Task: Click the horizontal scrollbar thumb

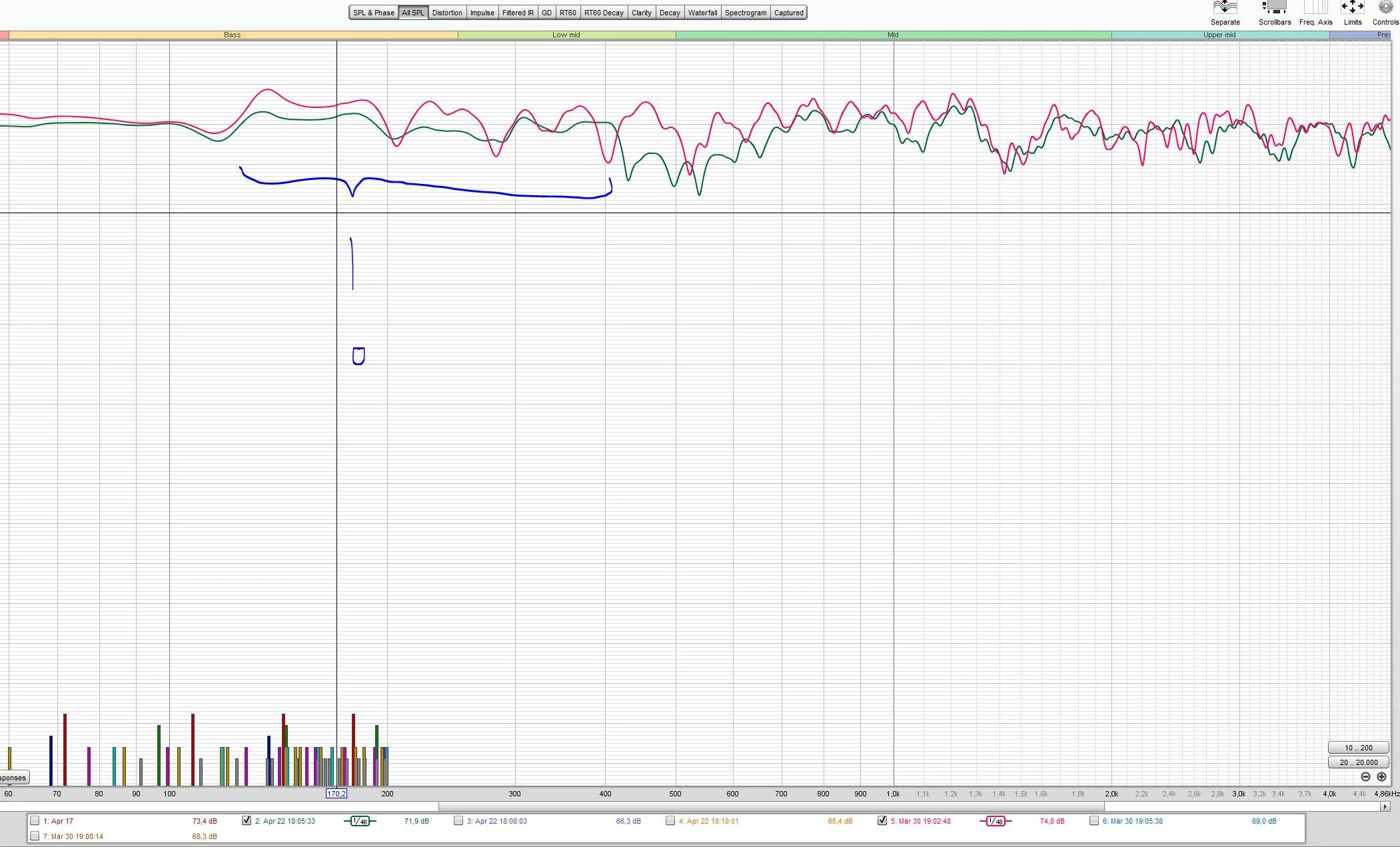Action: pyautogui.click(x=772, y=806)
